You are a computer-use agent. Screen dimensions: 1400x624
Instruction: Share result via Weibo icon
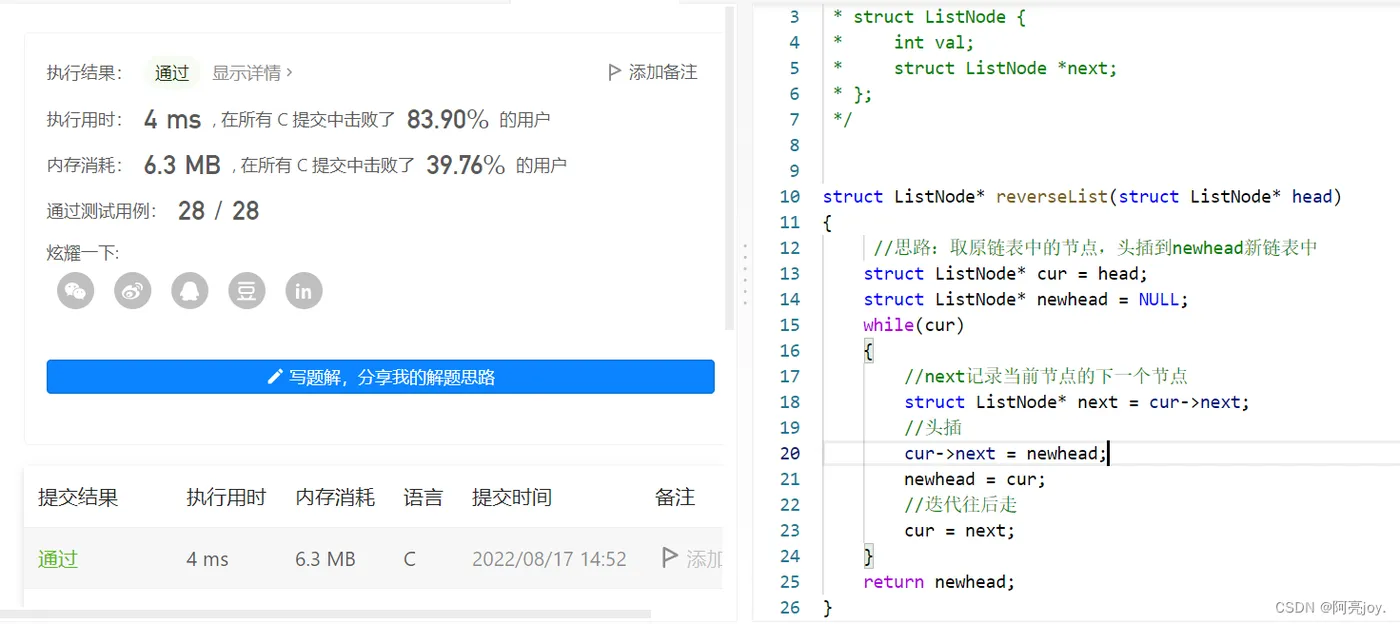coord(133,291)
